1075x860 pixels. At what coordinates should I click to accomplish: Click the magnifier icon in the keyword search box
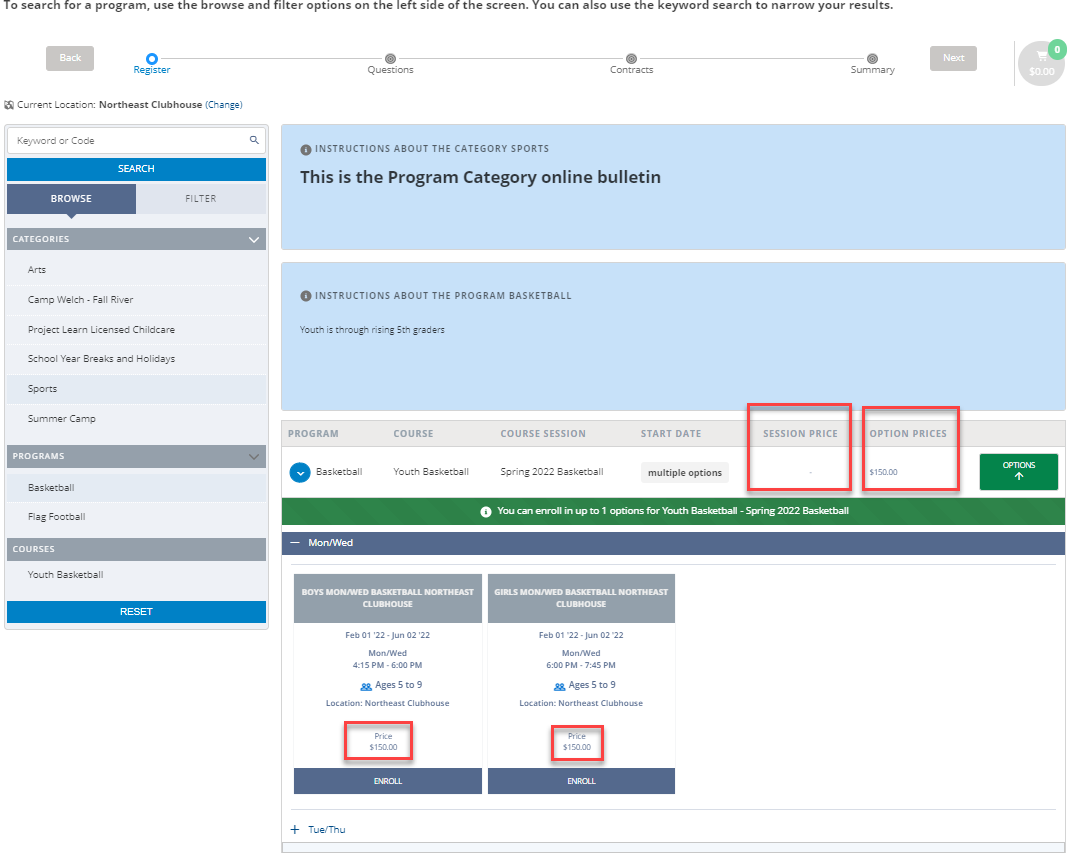[254, 140]
